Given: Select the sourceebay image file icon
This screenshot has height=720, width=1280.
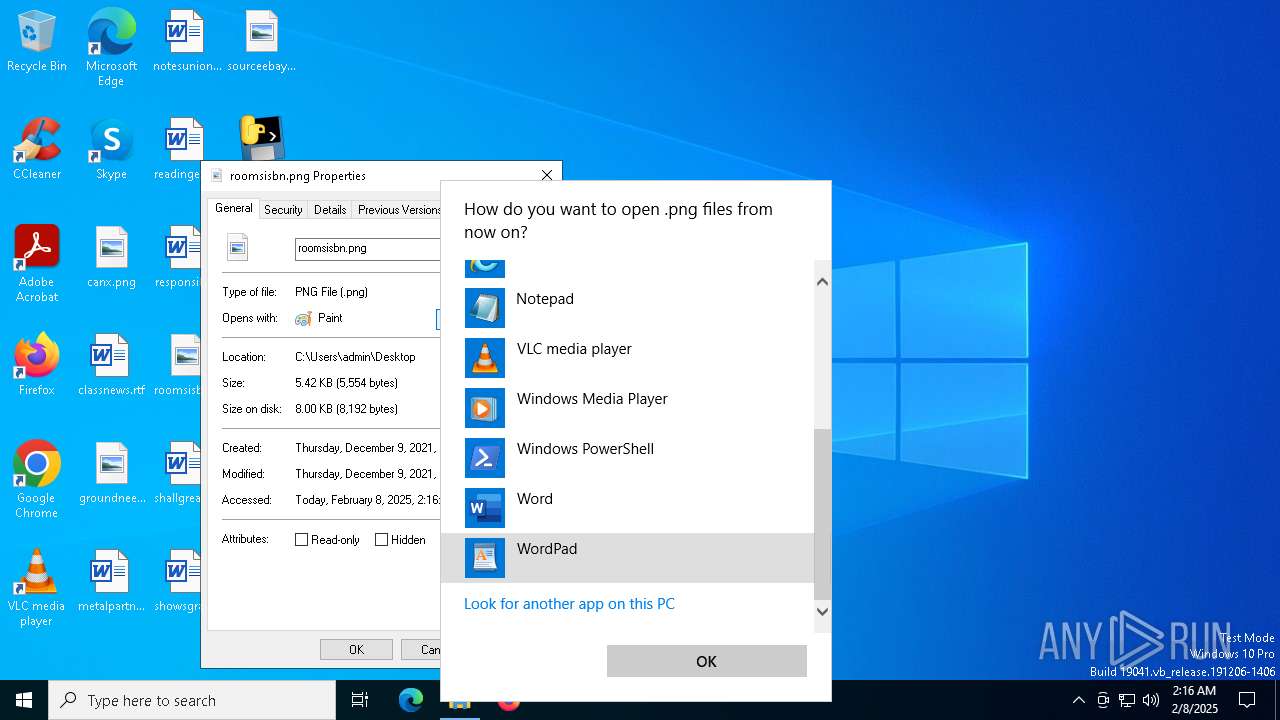Looking at the screenshot, I should [261, 43].
